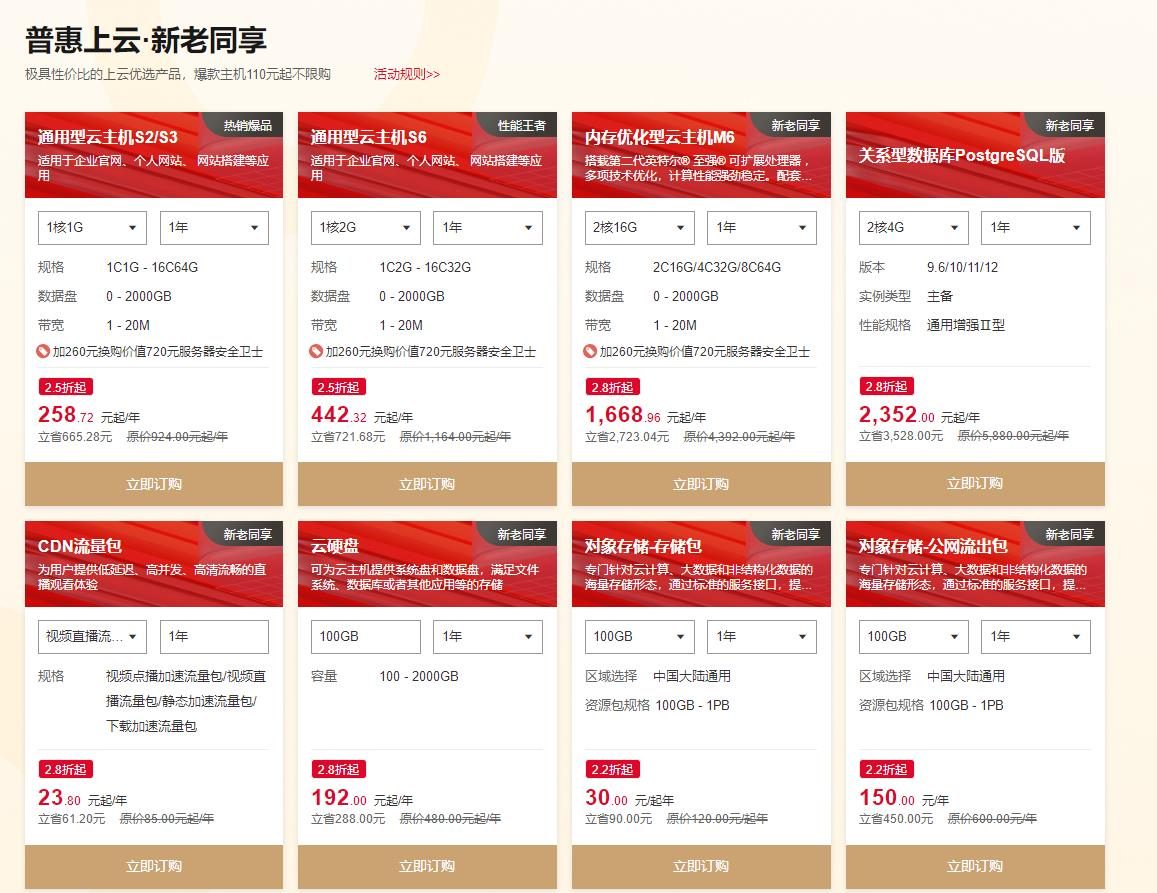Image resolution: width=1157 pixels, height=893 pixels.
Task: Click 性能王者 tag on S6 card
Action: tap(522, 125)
